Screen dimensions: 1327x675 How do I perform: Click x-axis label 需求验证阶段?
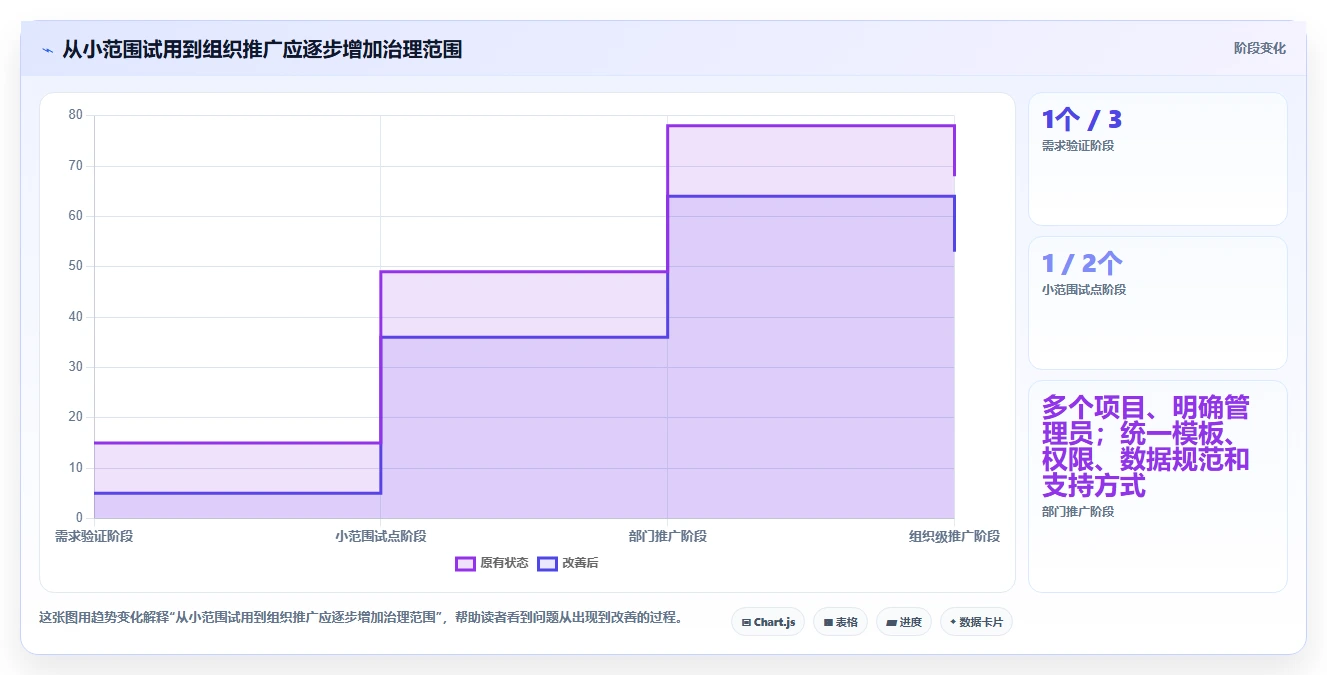94,536
